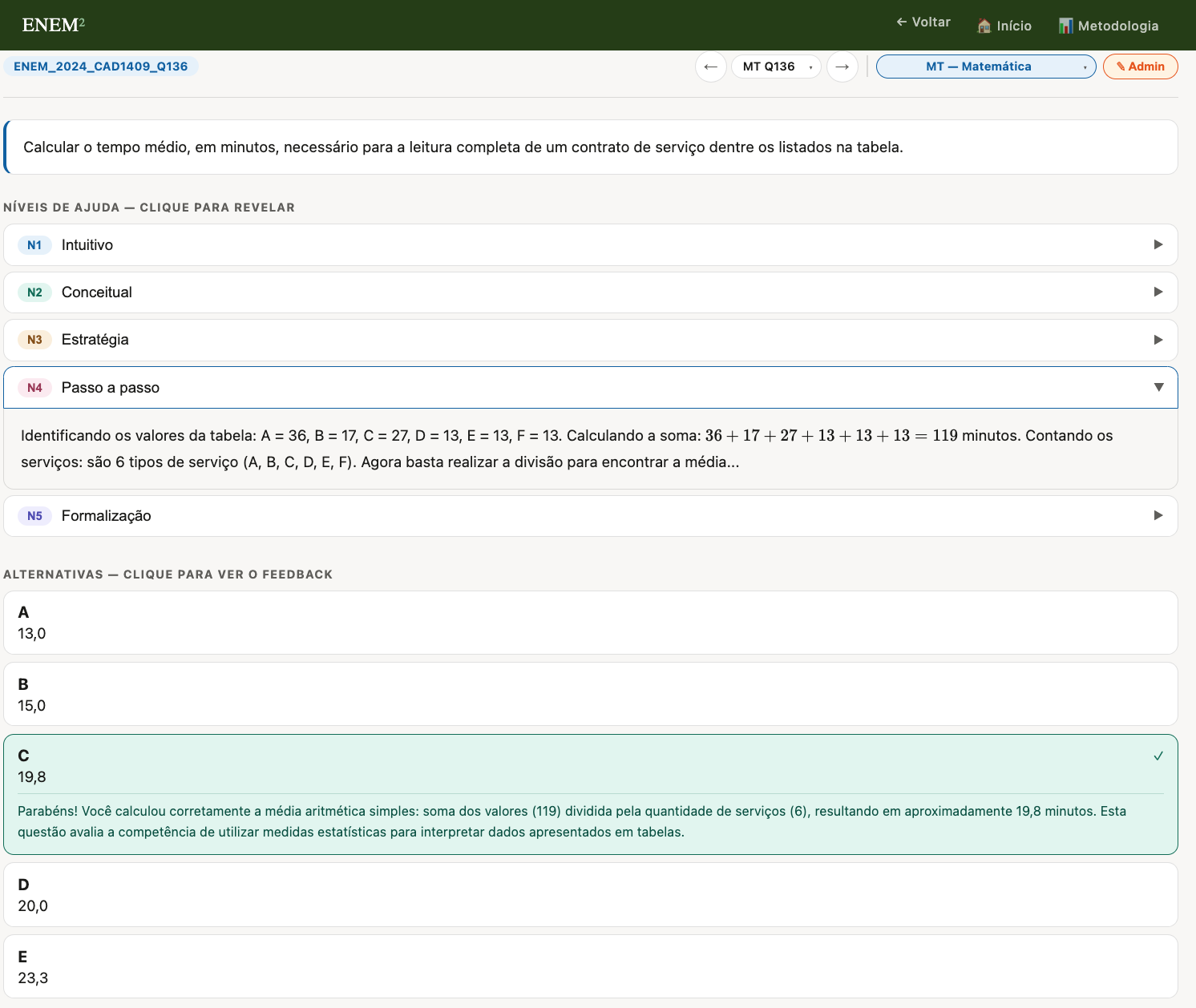
Task: Go to previous question with left arrow
Action: tap(711, 67)
